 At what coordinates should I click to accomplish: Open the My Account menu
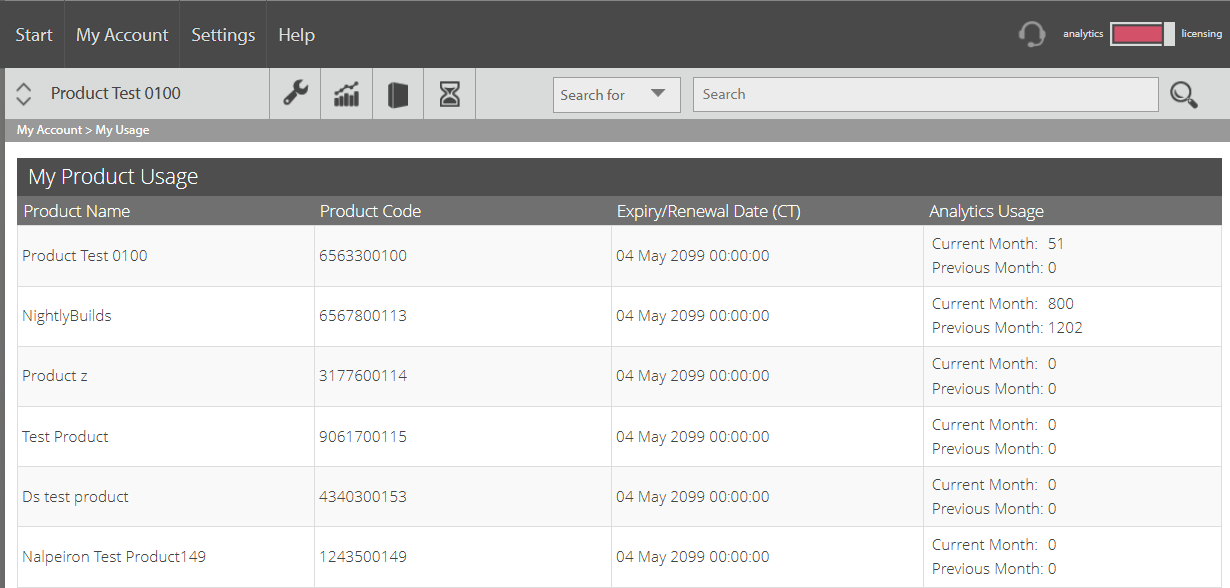pos(122,35)
